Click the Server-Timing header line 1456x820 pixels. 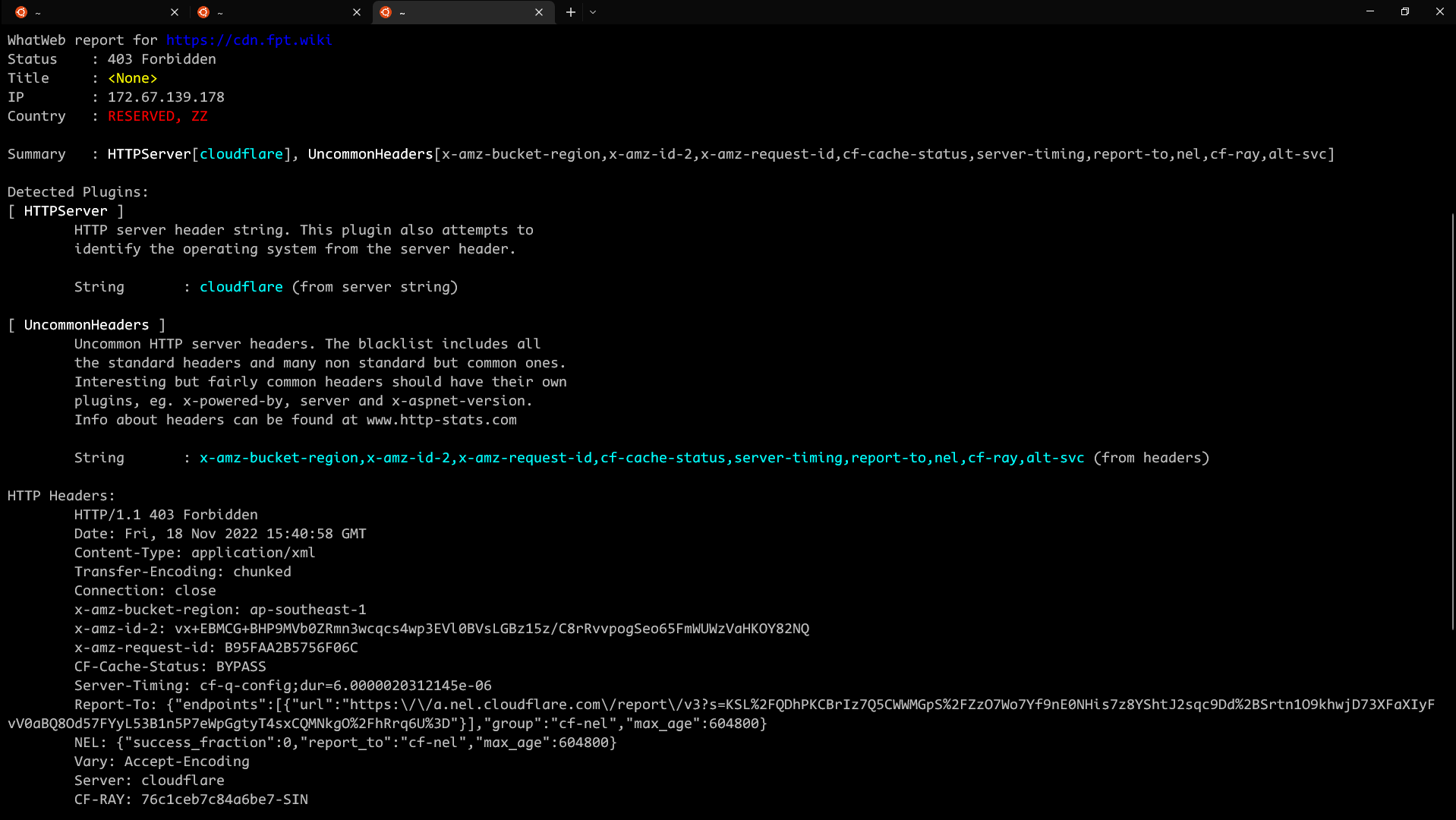tap(283, 686)
